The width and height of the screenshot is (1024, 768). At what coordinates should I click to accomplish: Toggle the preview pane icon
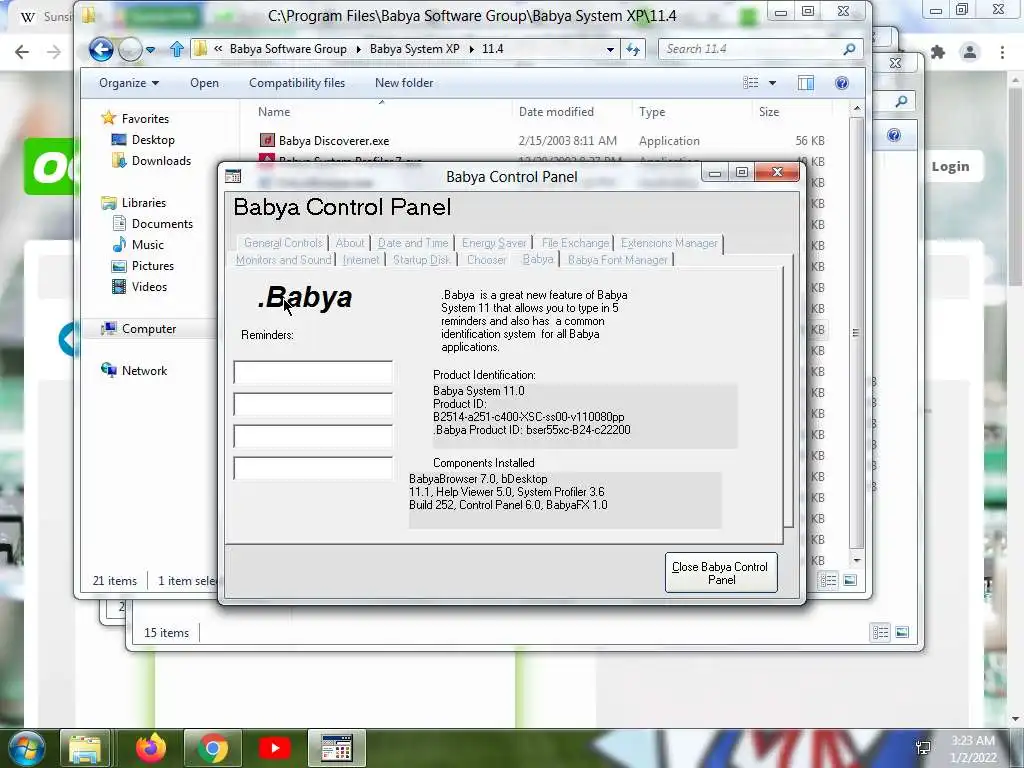(x=806, y=83)
